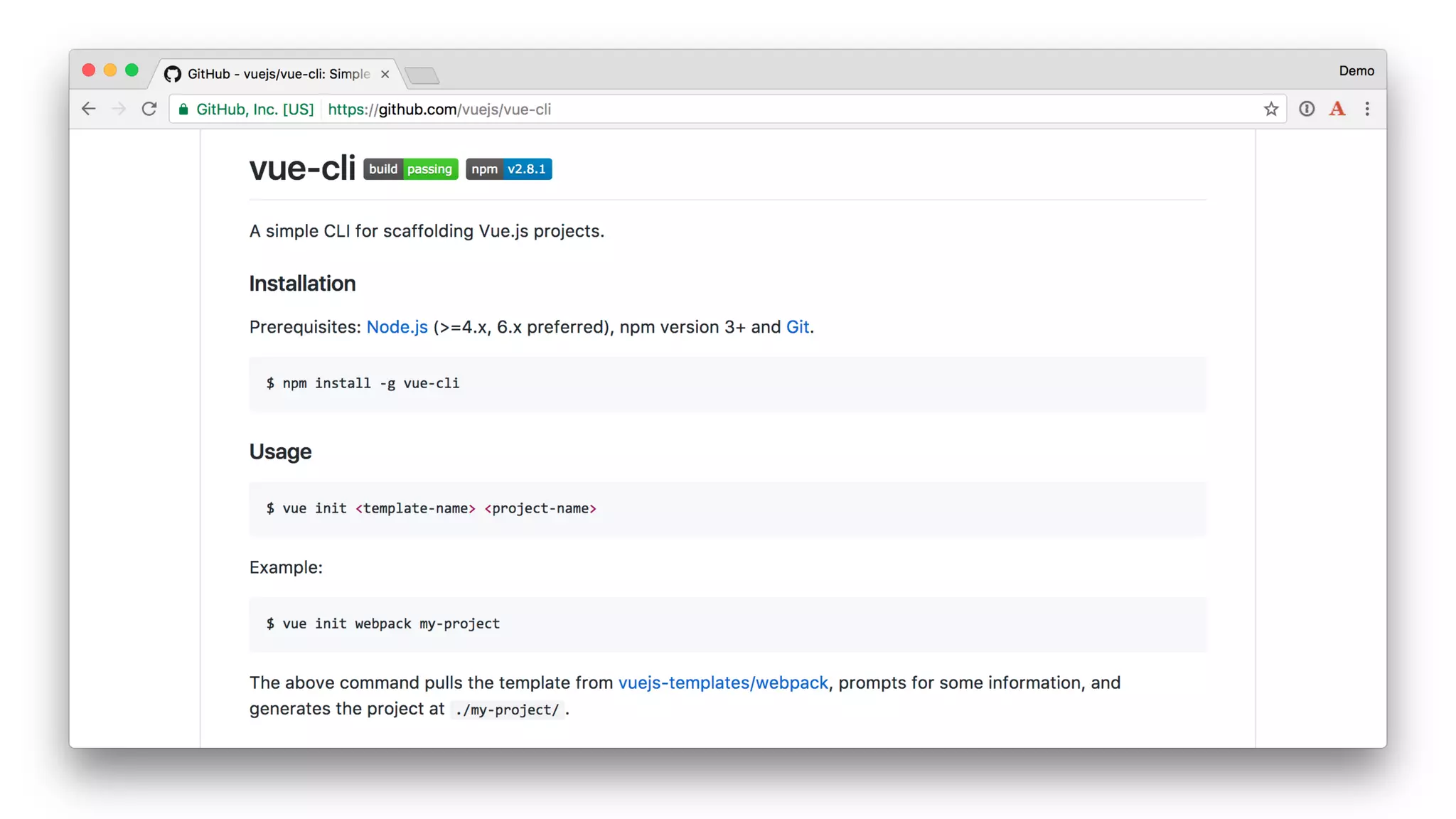
Task: Click the green padlock security icon
Action: coord(183,109)
